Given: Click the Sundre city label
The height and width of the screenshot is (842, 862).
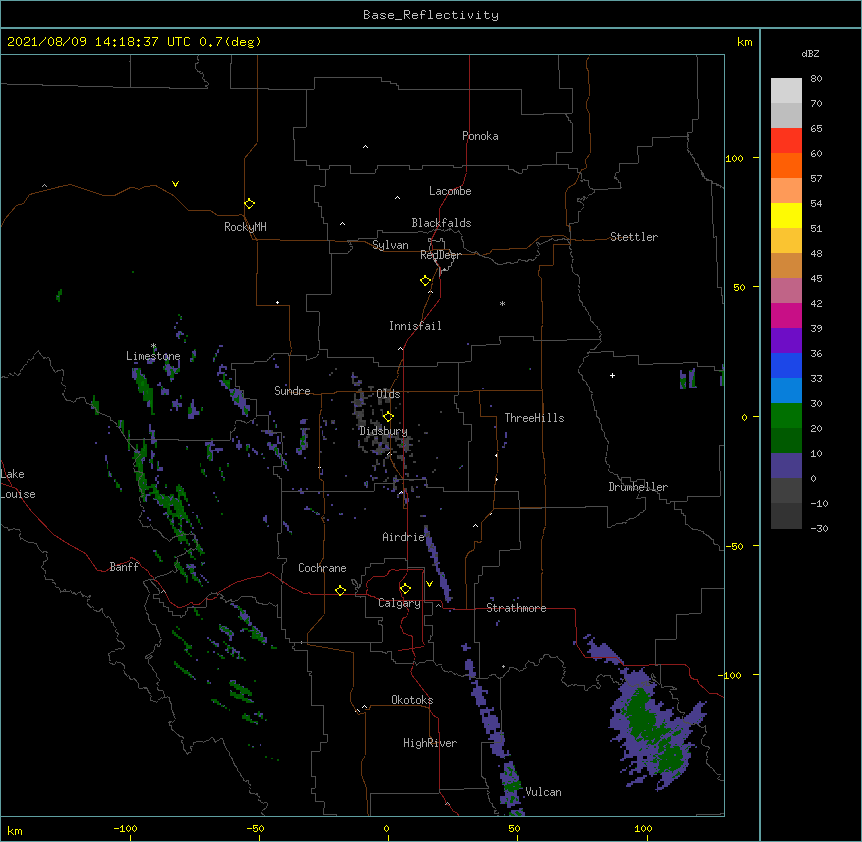Looking at the screenshot, I should (292, 391).
